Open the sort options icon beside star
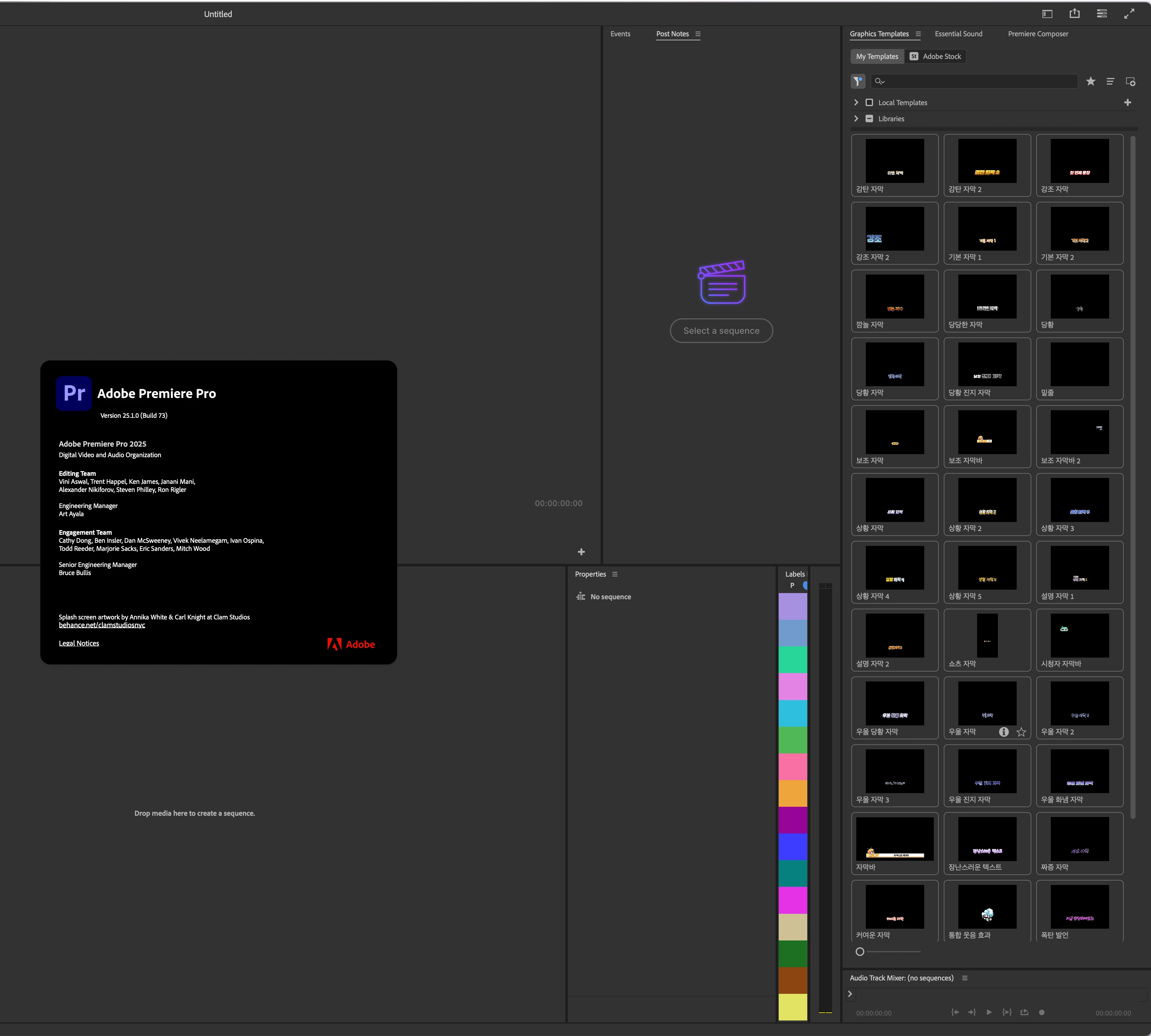The image size is (1151, 1036). pos(1110,81)
